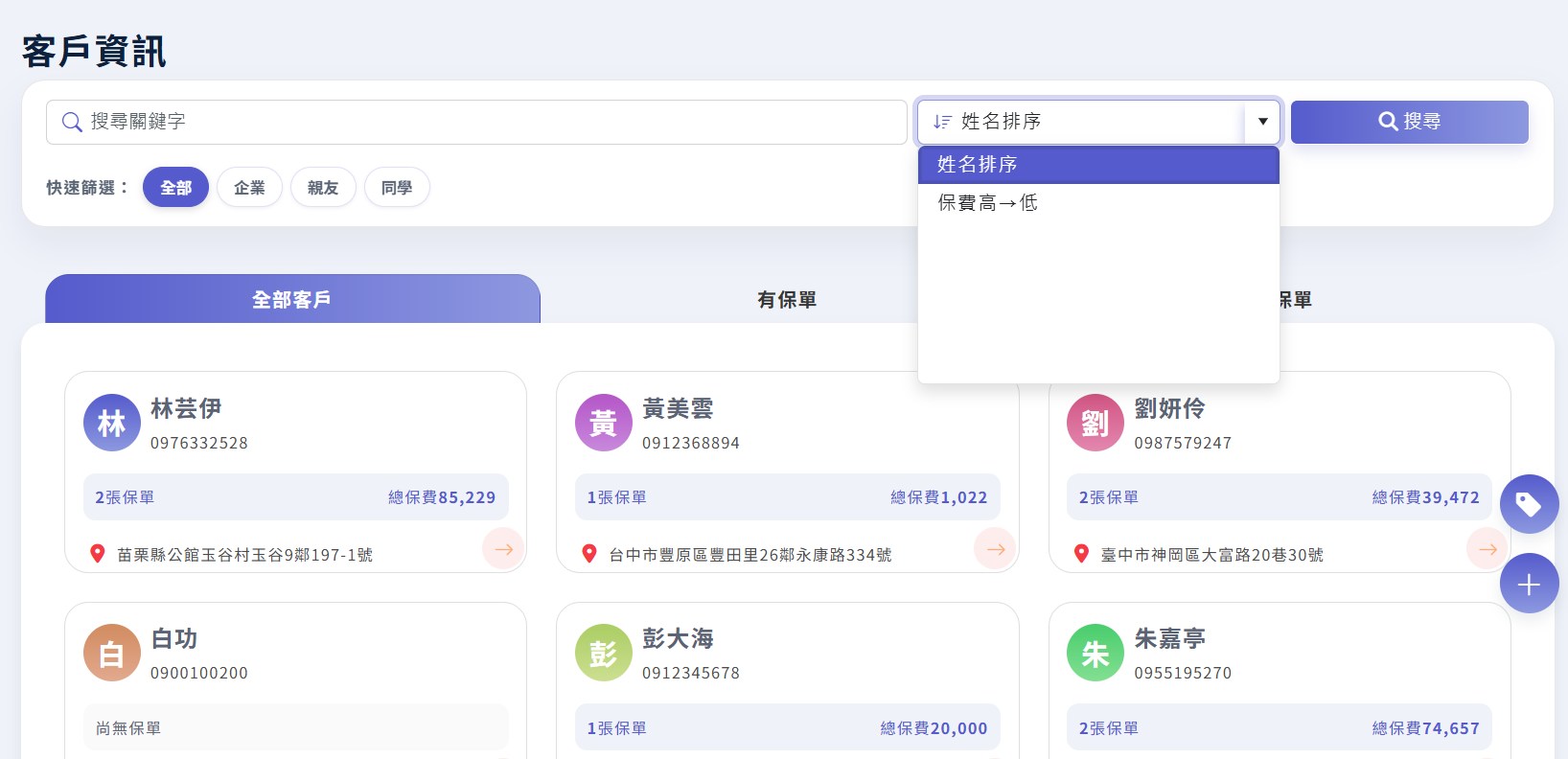1568x759 pixels.
Task: Click phone number 0987579247
Action: pos(1183,443)
